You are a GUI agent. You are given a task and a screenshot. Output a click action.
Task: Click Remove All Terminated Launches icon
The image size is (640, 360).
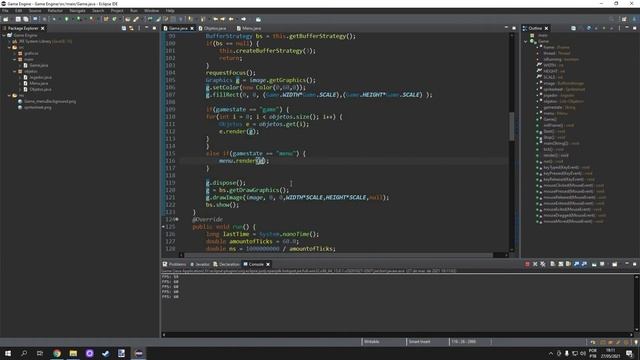(x=543, y=264)
